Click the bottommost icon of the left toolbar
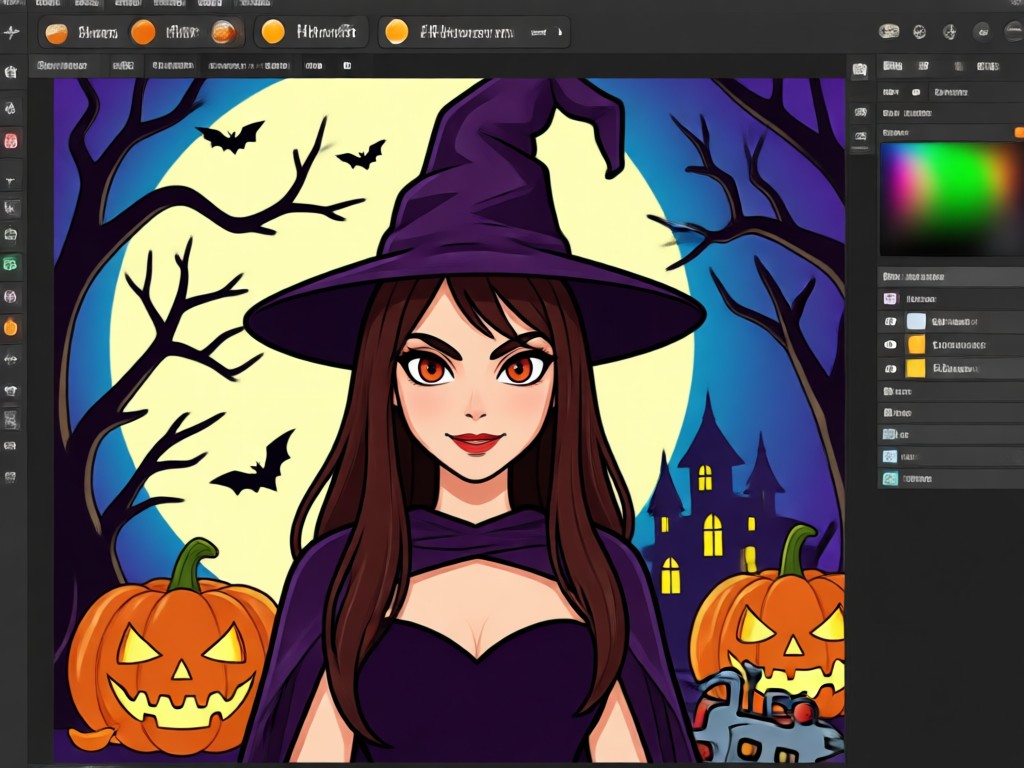The image size is (1024, 768). pos(10,477)
